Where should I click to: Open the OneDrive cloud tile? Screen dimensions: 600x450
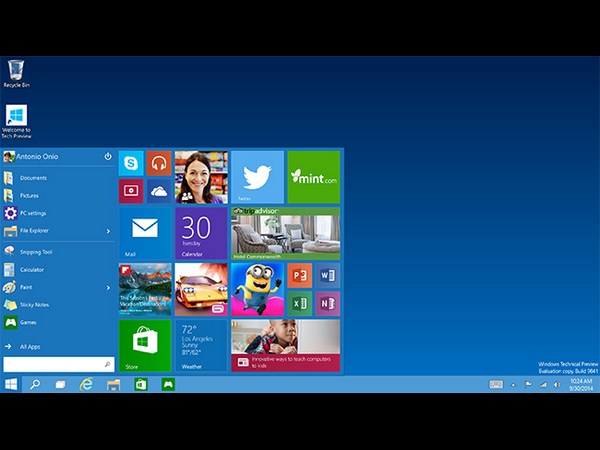tap(158, 190)
